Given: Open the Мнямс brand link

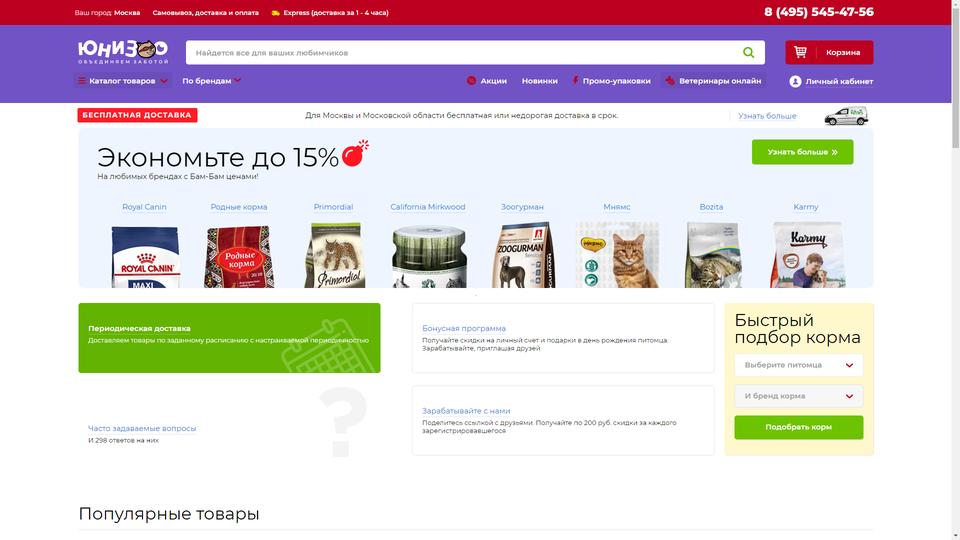Looking at the screenshot, I should click(617, 207).
